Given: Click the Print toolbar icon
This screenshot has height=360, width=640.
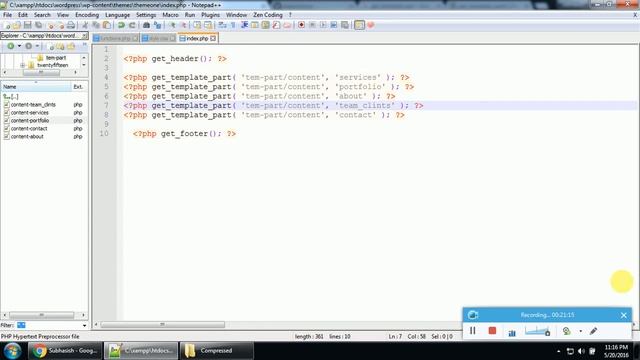Looking at the screenshot, I should (71, 25).
